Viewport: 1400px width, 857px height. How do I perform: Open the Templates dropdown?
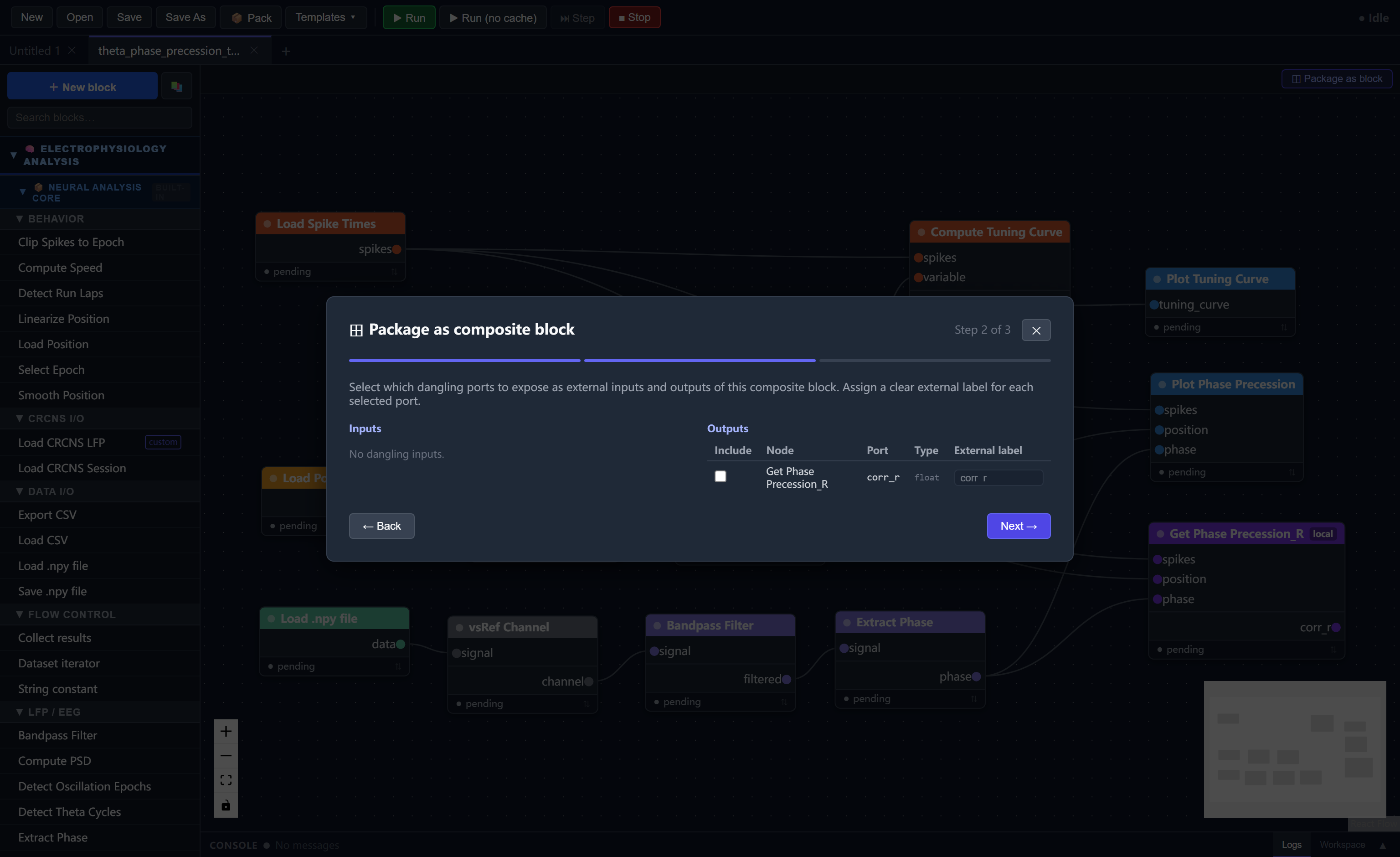325,18
